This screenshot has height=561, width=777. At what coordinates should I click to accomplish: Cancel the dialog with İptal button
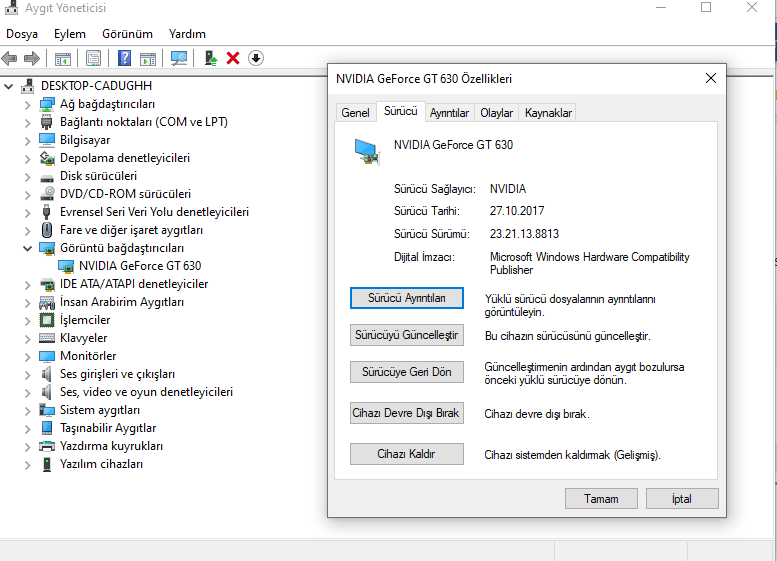pos(682,499)
